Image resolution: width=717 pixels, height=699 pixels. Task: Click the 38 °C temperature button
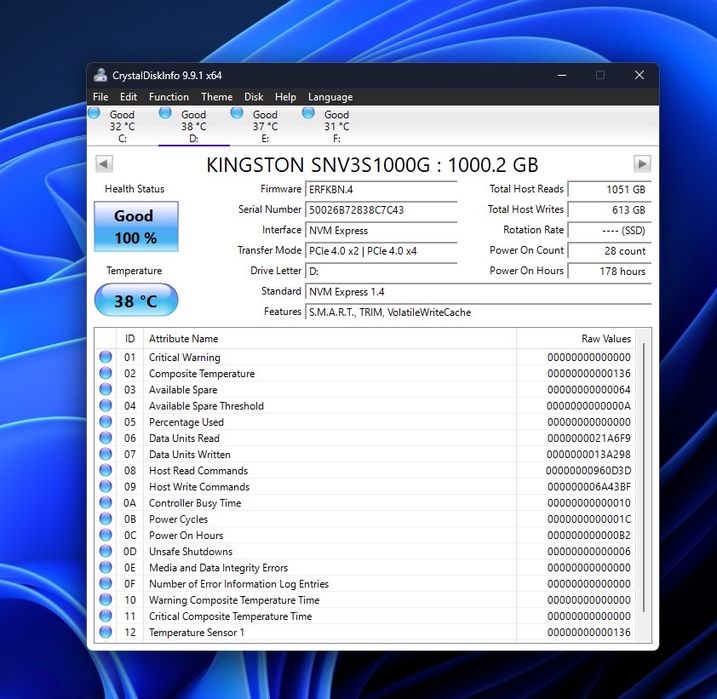pos(136,300)
